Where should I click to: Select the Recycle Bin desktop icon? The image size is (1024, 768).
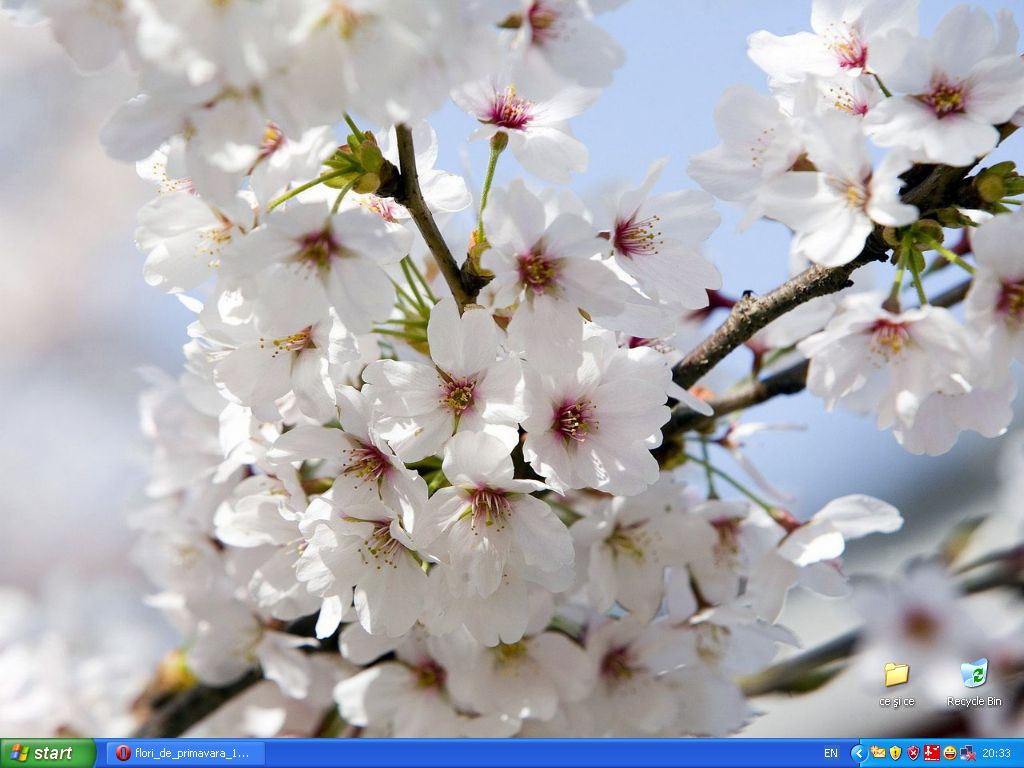tap(974, 673)
